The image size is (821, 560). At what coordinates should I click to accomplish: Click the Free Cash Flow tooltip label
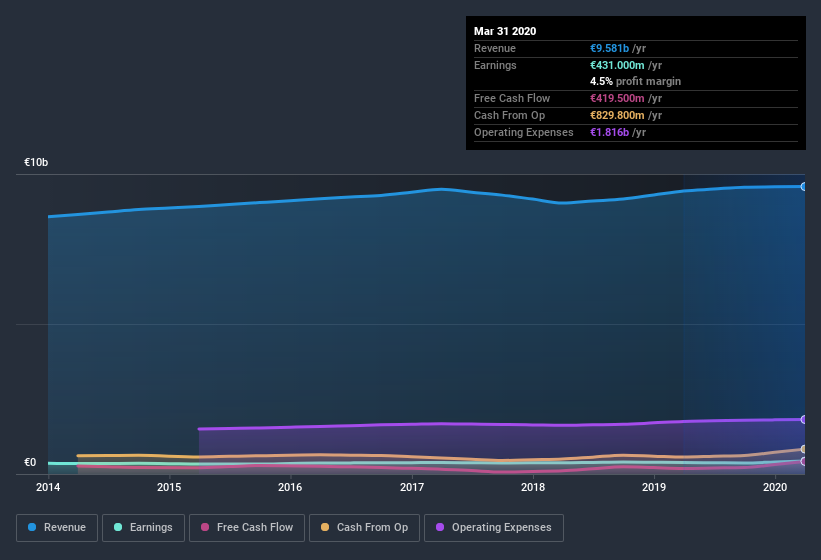(x=512, y=98)
